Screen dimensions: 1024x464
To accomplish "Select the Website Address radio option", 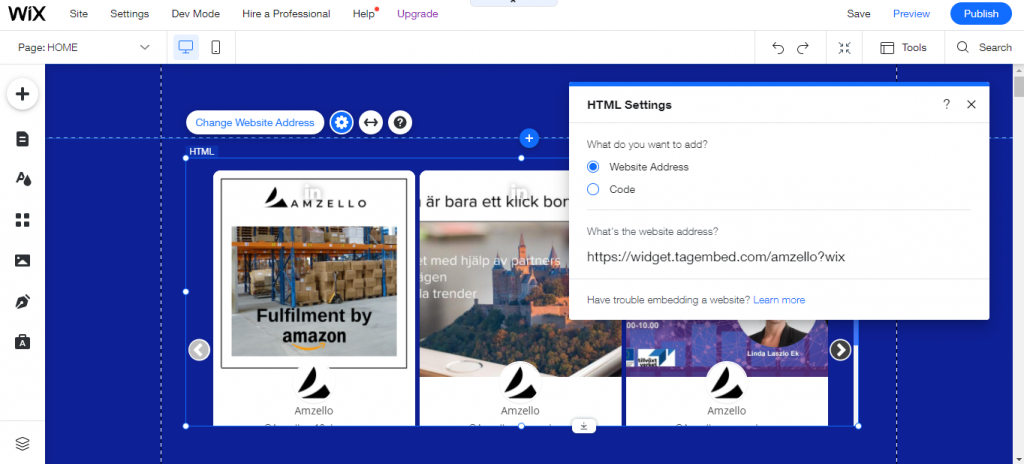I will (593, 167).
